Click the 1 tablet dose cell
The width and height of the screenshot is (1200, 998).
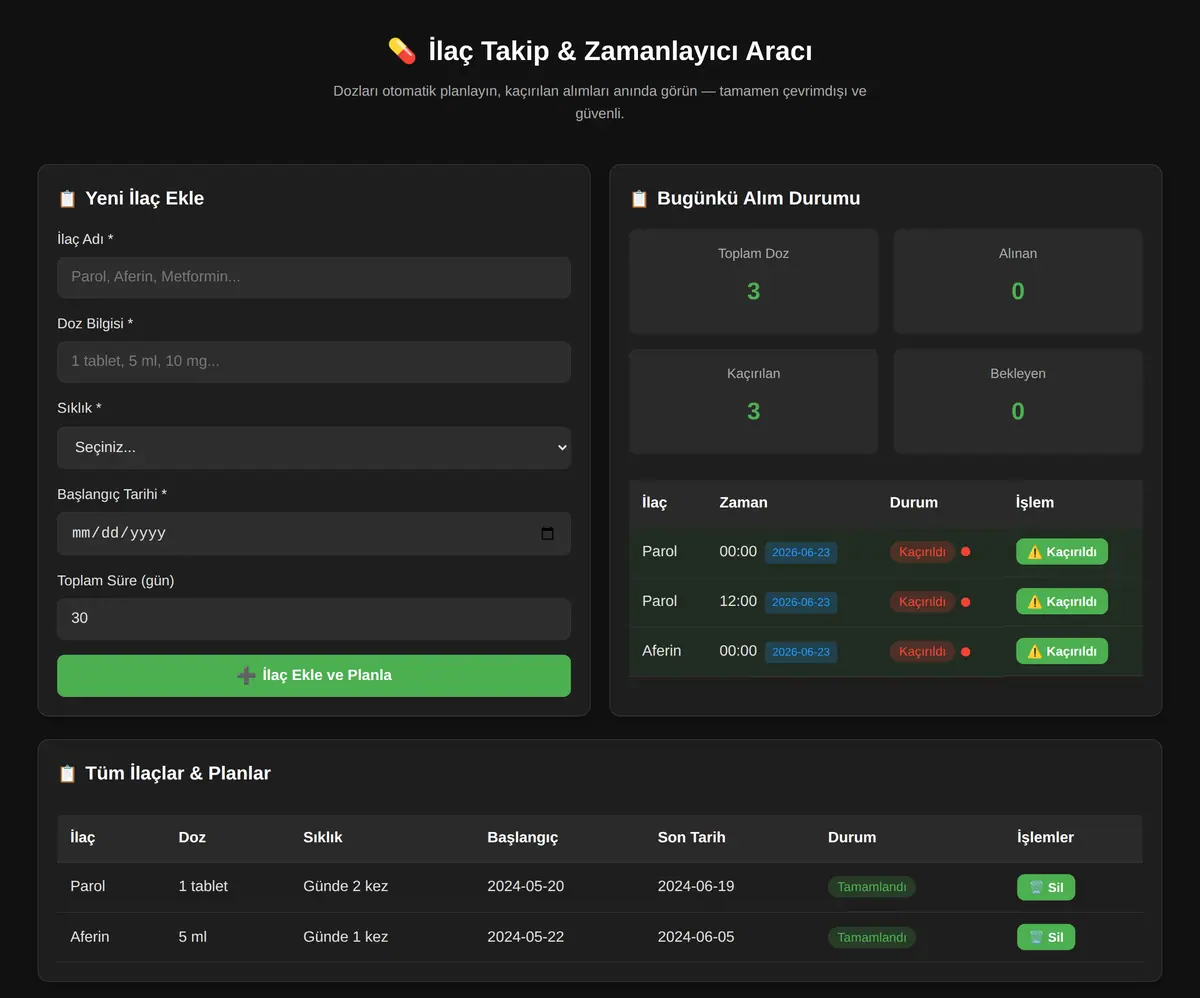(203, 886)
